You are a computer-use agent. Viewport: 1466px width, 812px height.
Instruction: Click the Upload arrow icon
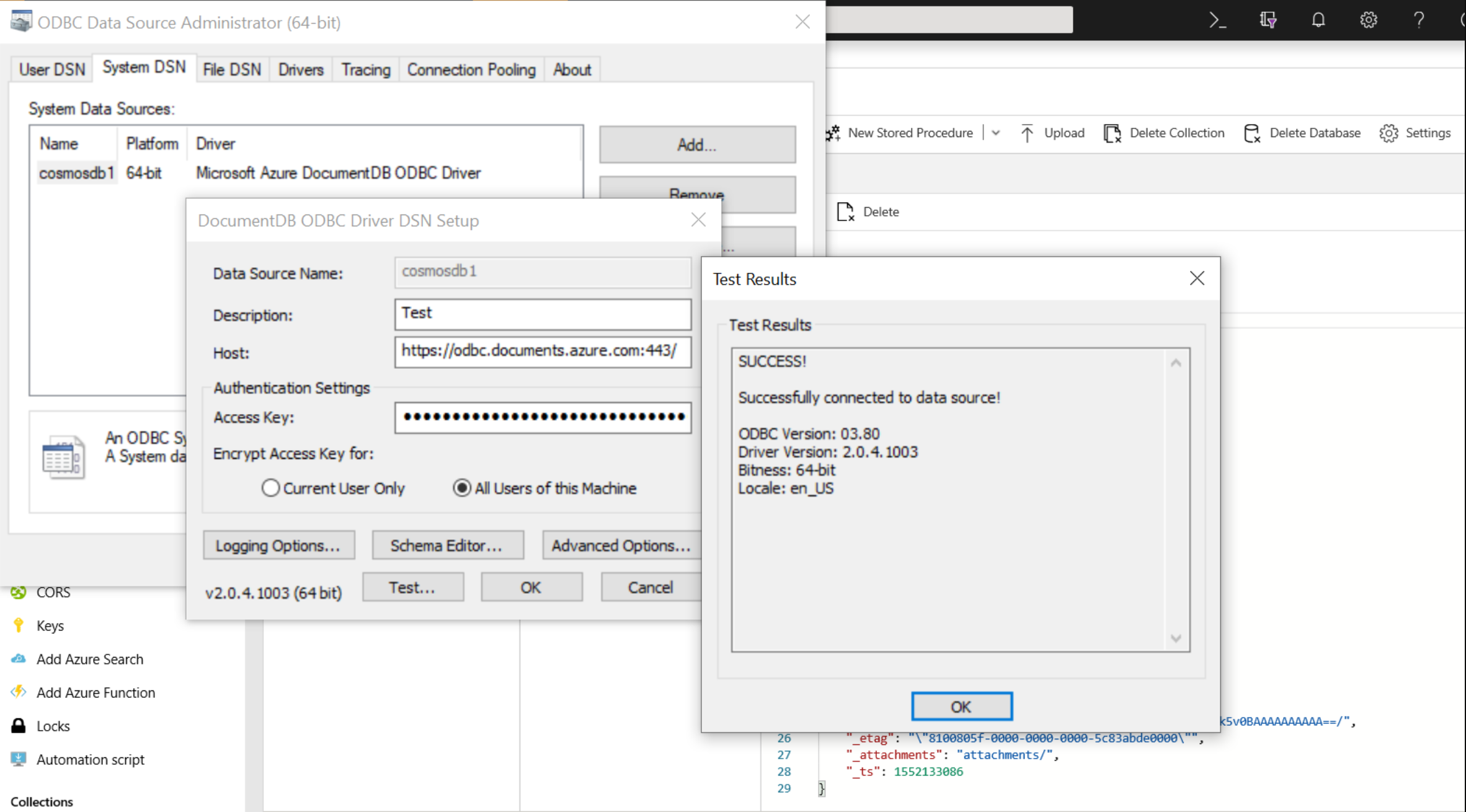point(1027,133)
